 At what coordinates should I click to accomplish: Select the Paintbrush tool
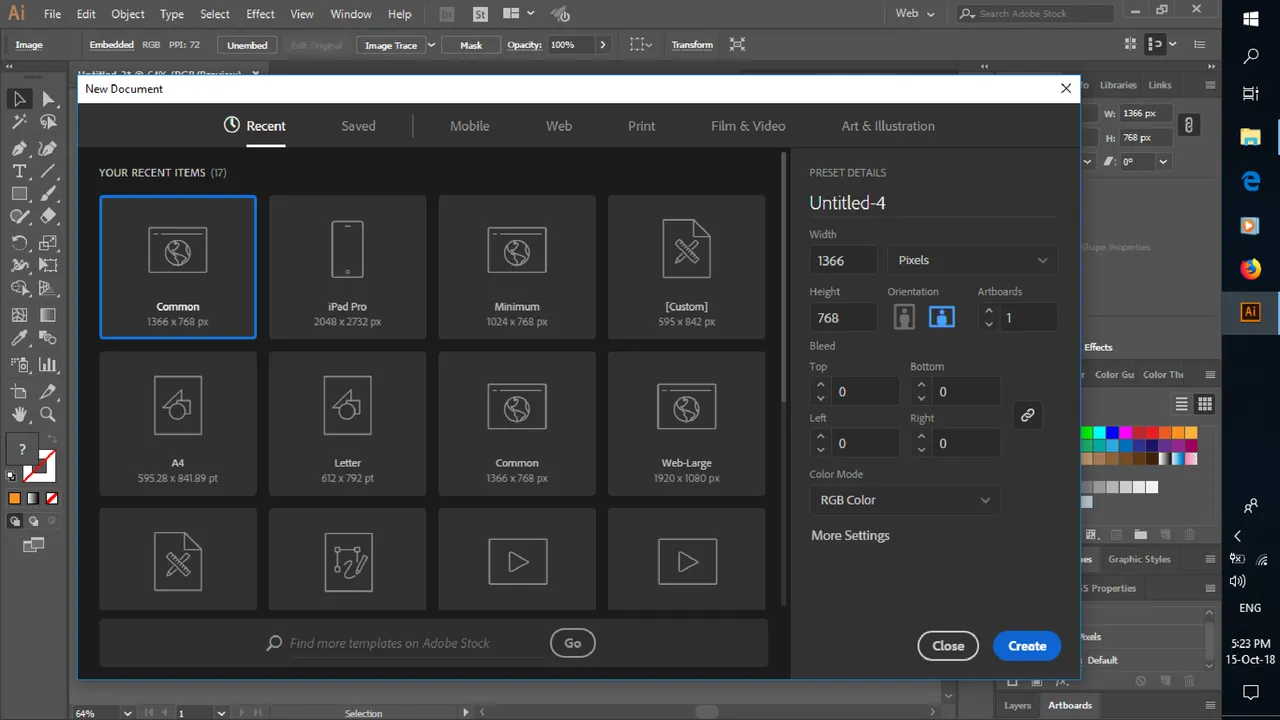tap(48, 194)
